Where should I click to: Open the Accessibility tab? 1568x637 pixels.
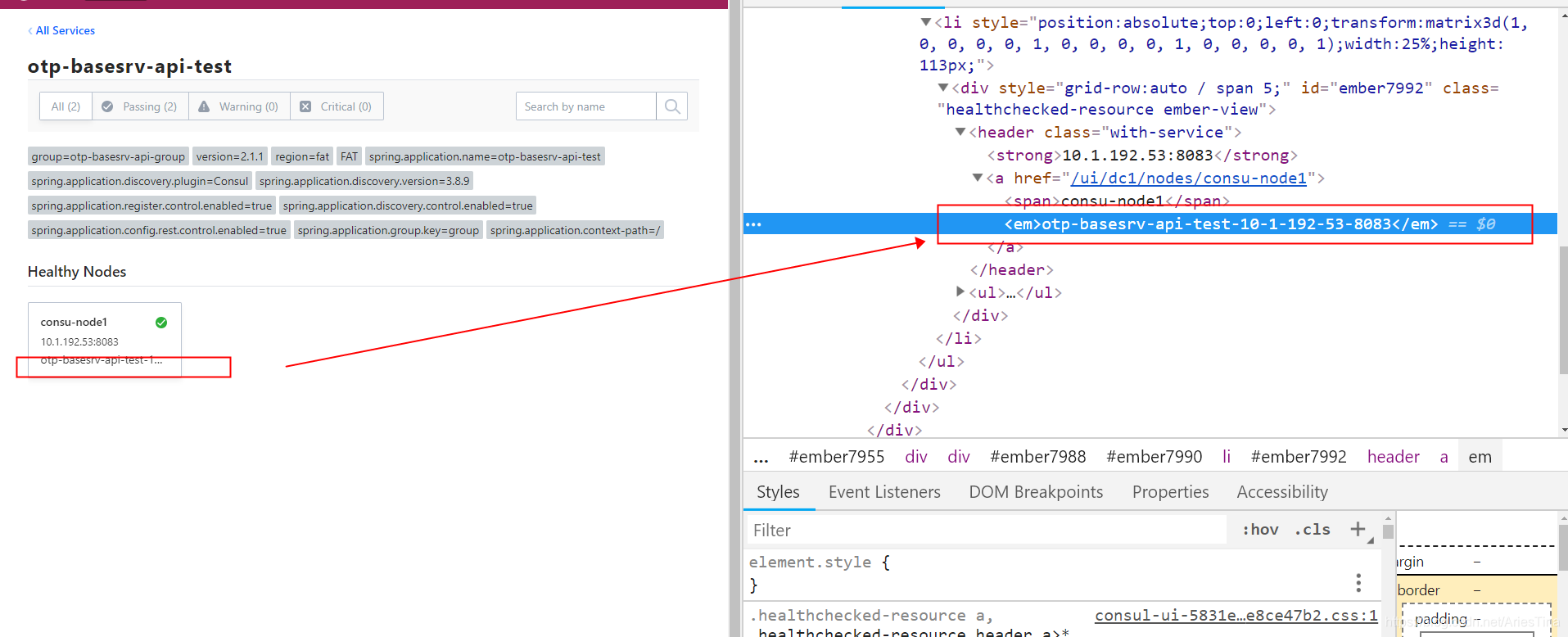1282,492
